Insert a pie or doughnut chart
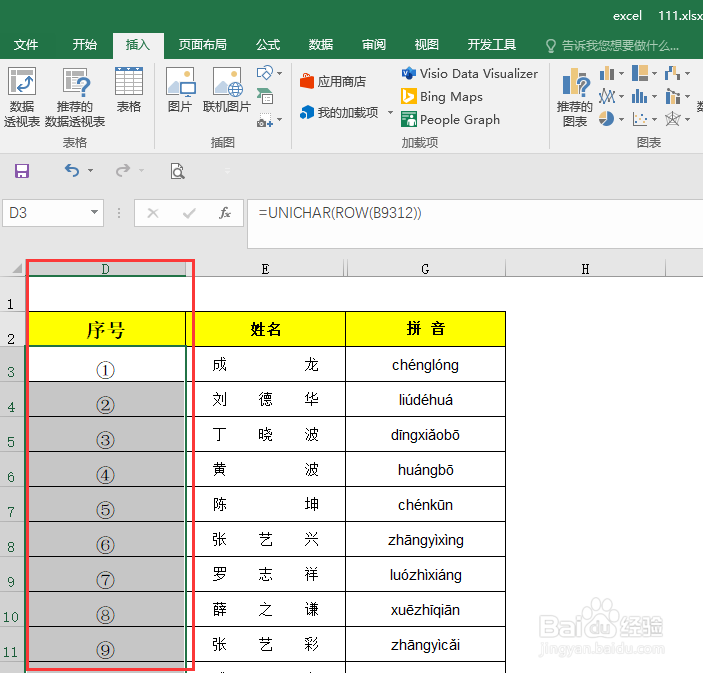703x673 pixels. (607, 119)
